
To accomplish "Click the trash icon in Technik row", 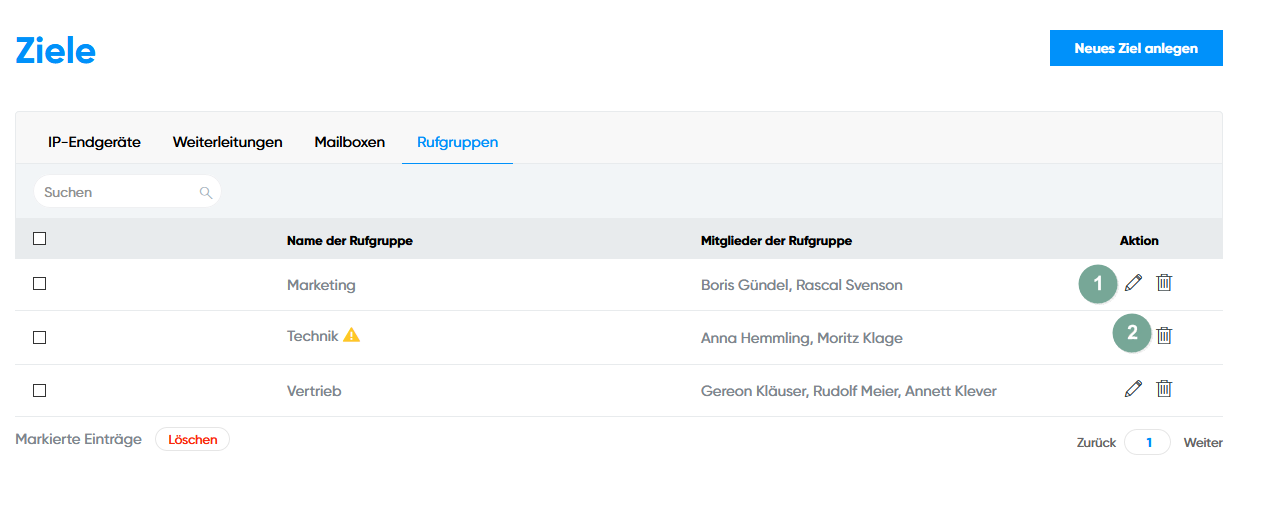I will pyautogui.click(x=1164, y=335).
